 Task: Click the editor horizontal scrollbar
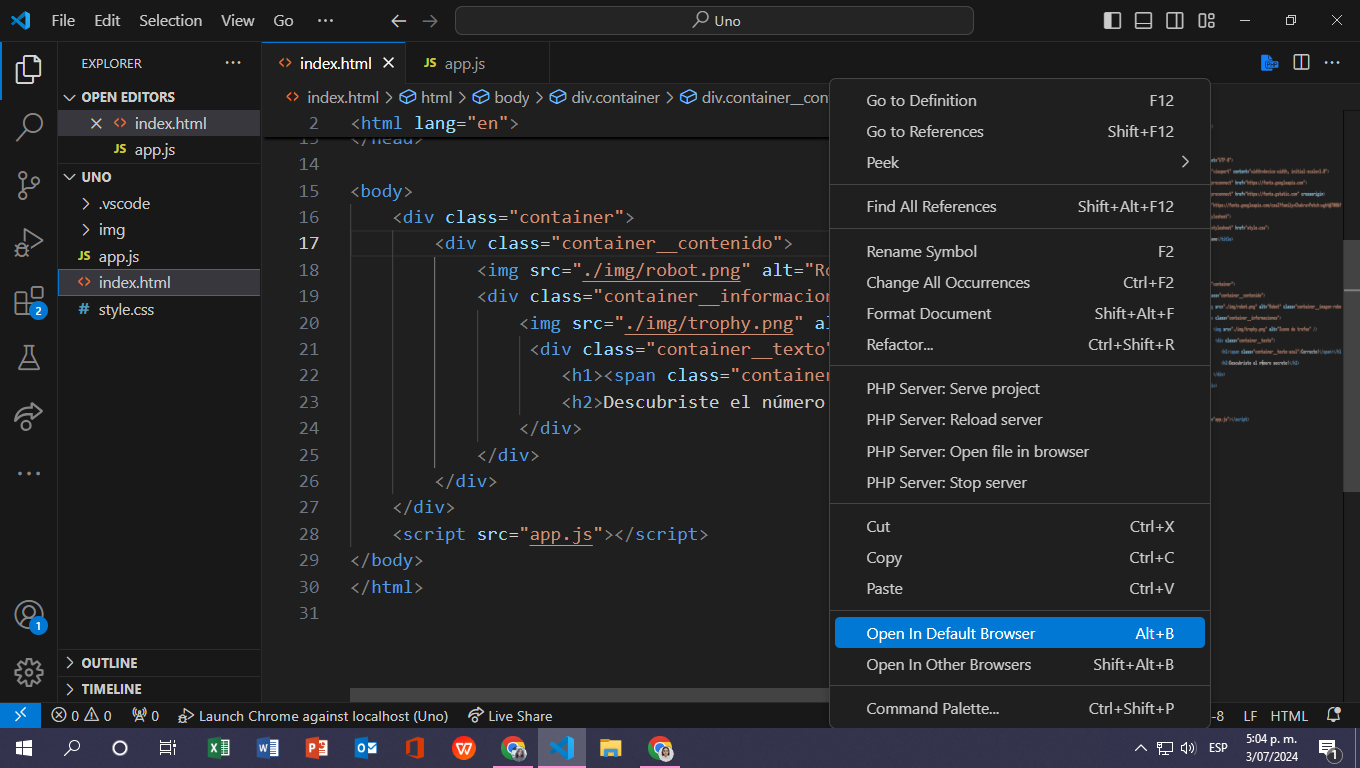[590, 694]
